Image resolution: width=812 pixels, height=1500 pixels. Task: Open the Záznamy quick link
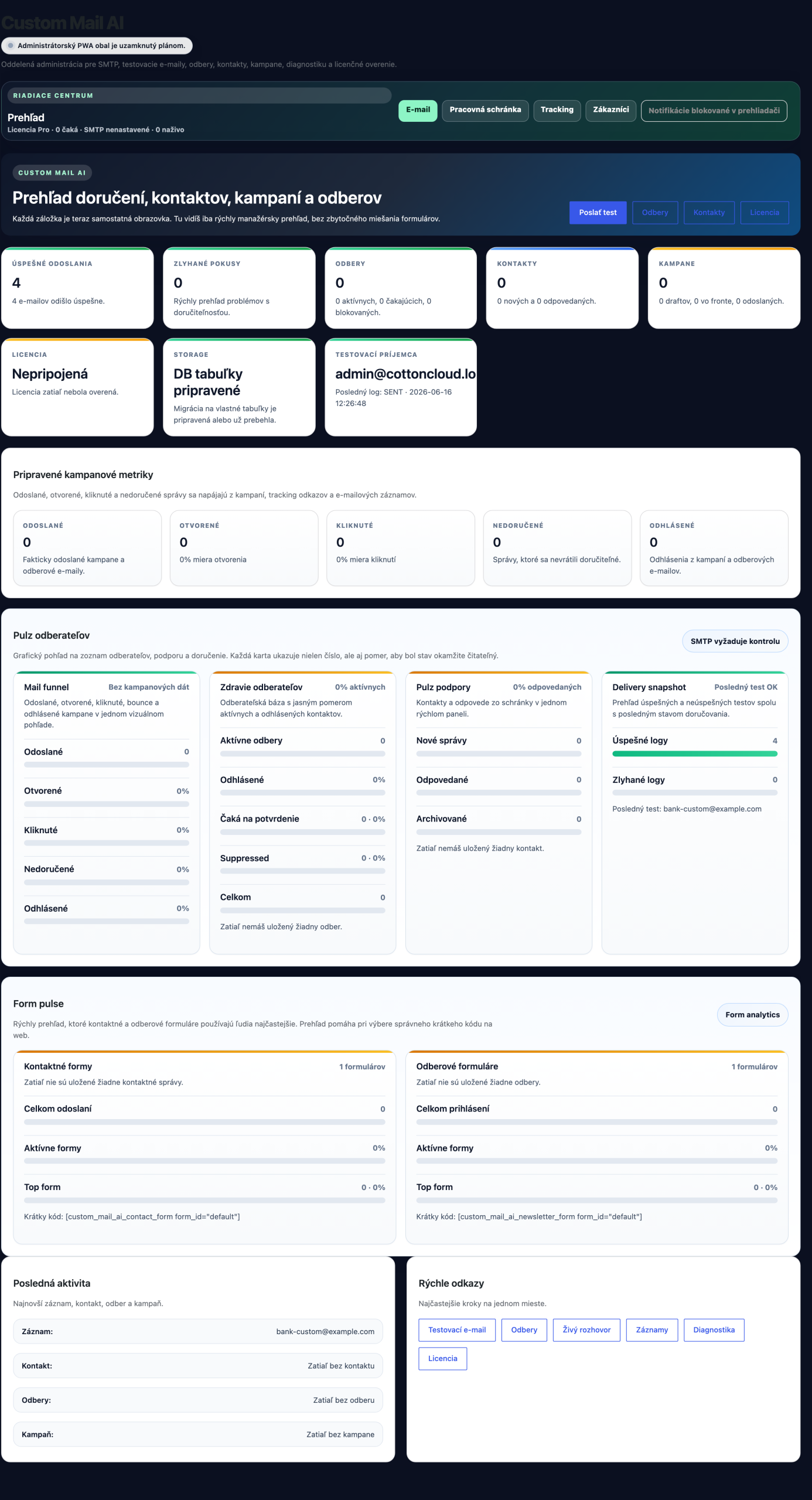click(x=651, y=1330)
